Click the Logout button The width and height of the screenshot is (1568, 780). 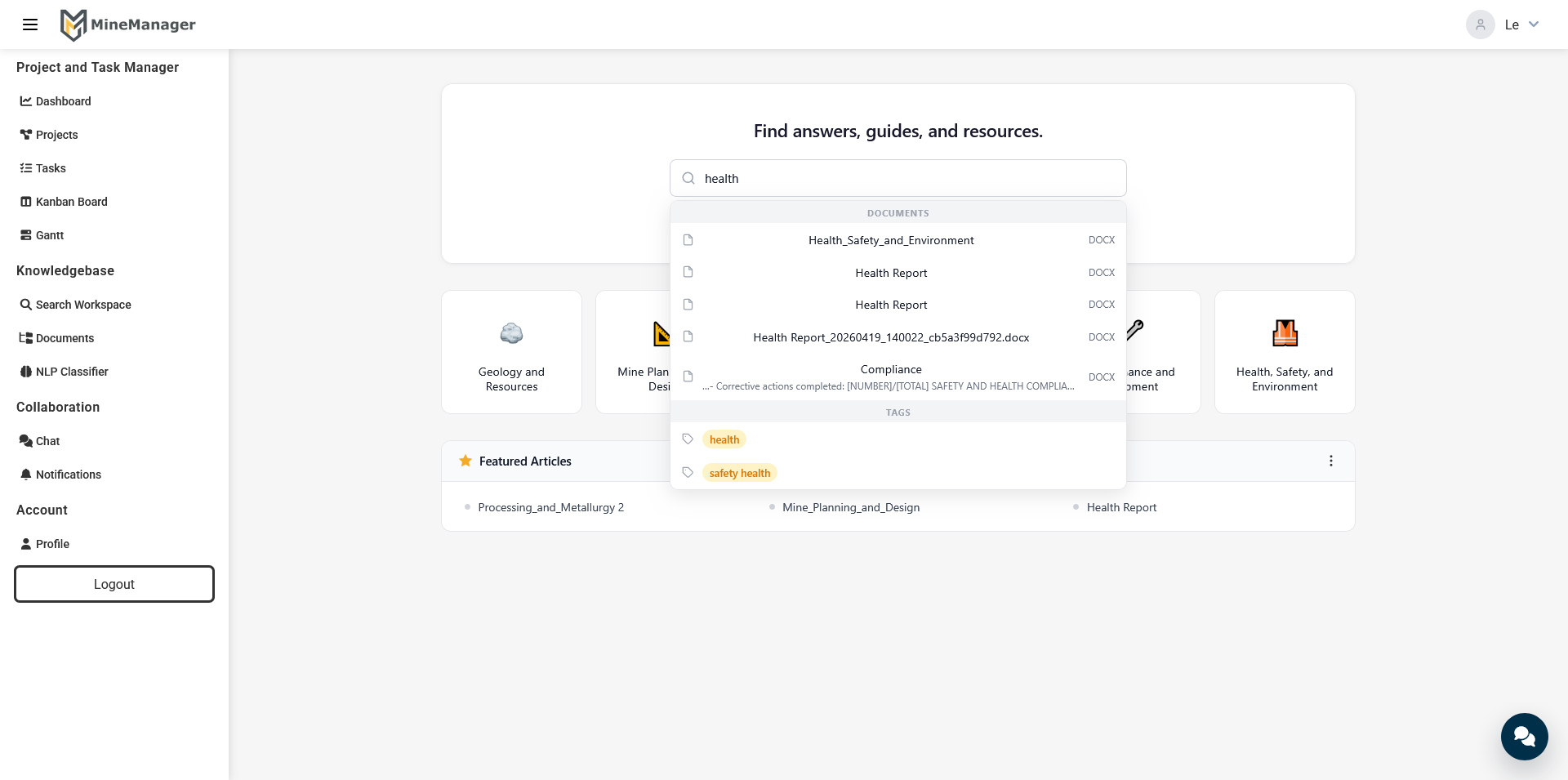click(114, 584)
